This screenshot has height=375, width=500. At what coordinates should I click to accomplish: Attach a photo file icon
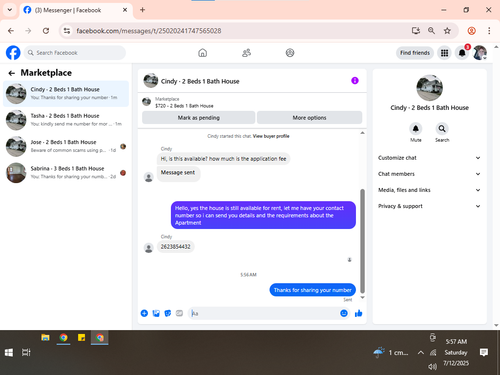(156, 313)
